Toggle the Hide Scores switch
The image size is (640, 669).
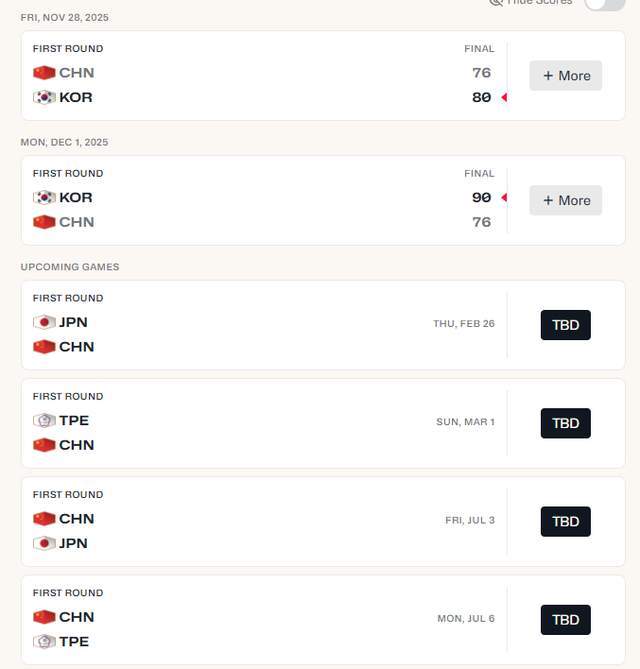(x=604, y=3)
